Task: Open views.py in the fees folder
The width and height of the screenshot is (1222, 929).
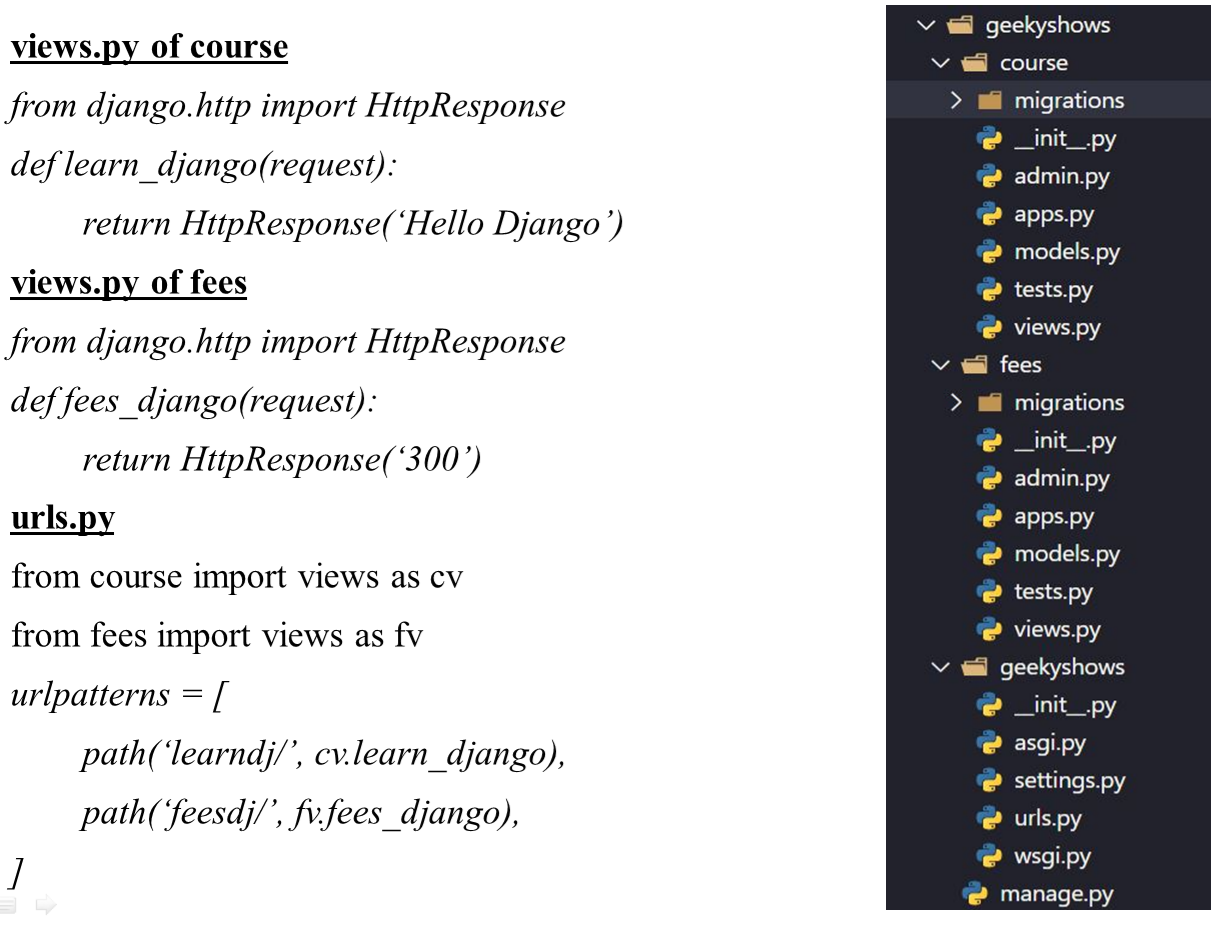Action: (1056, 629)
